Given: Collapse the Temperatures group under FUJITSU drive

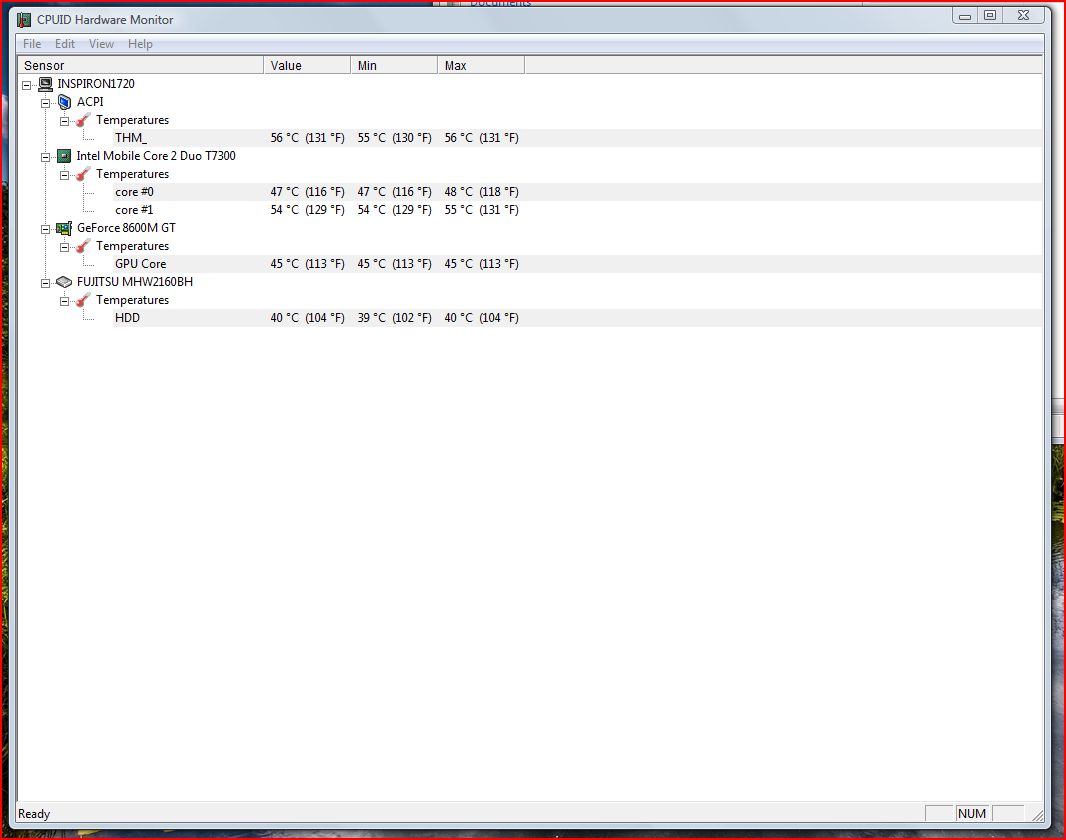Looking at the screenshot, I should [65, 301].
